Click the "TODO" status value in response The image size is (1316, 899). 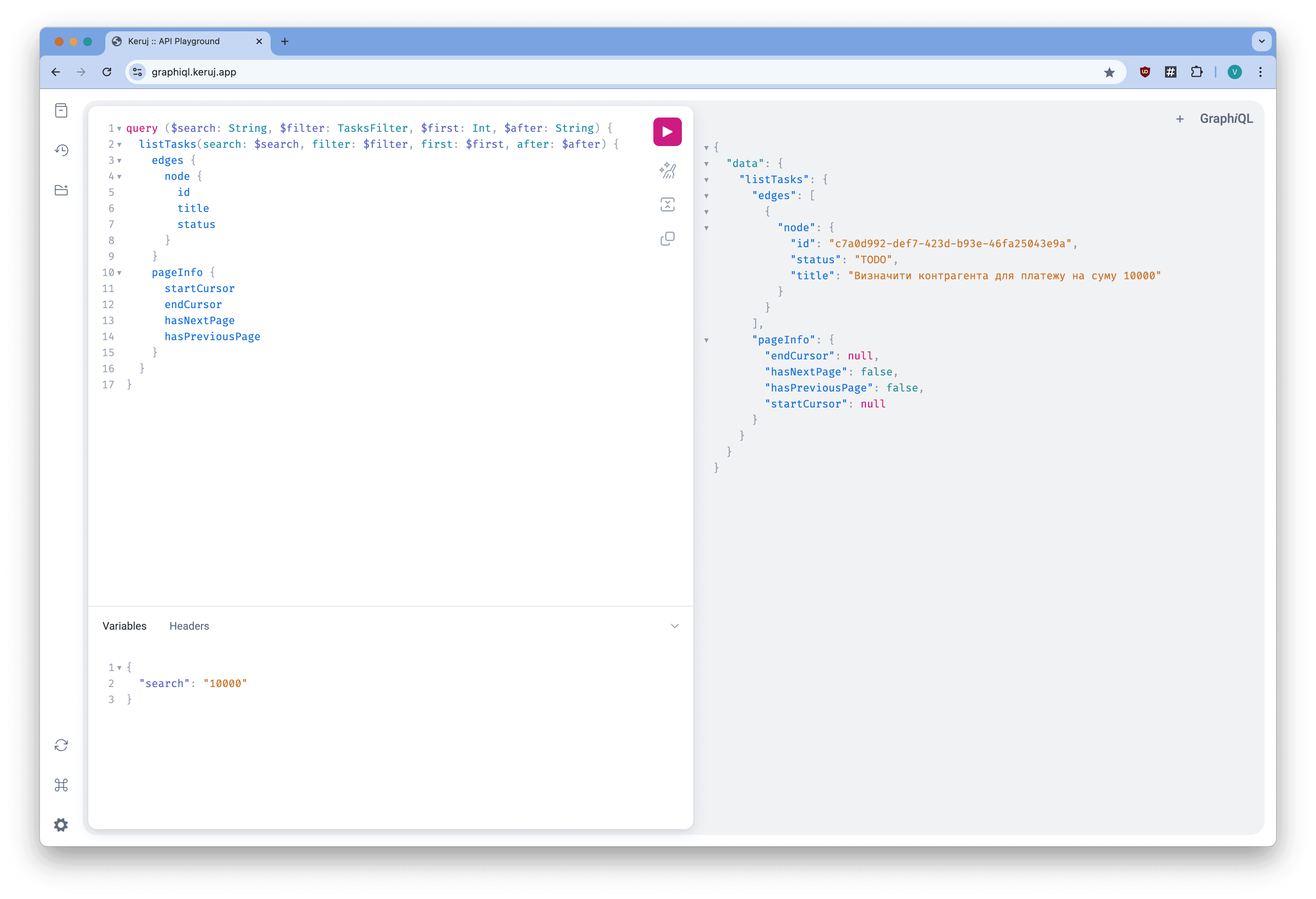[x=873, y=259]
